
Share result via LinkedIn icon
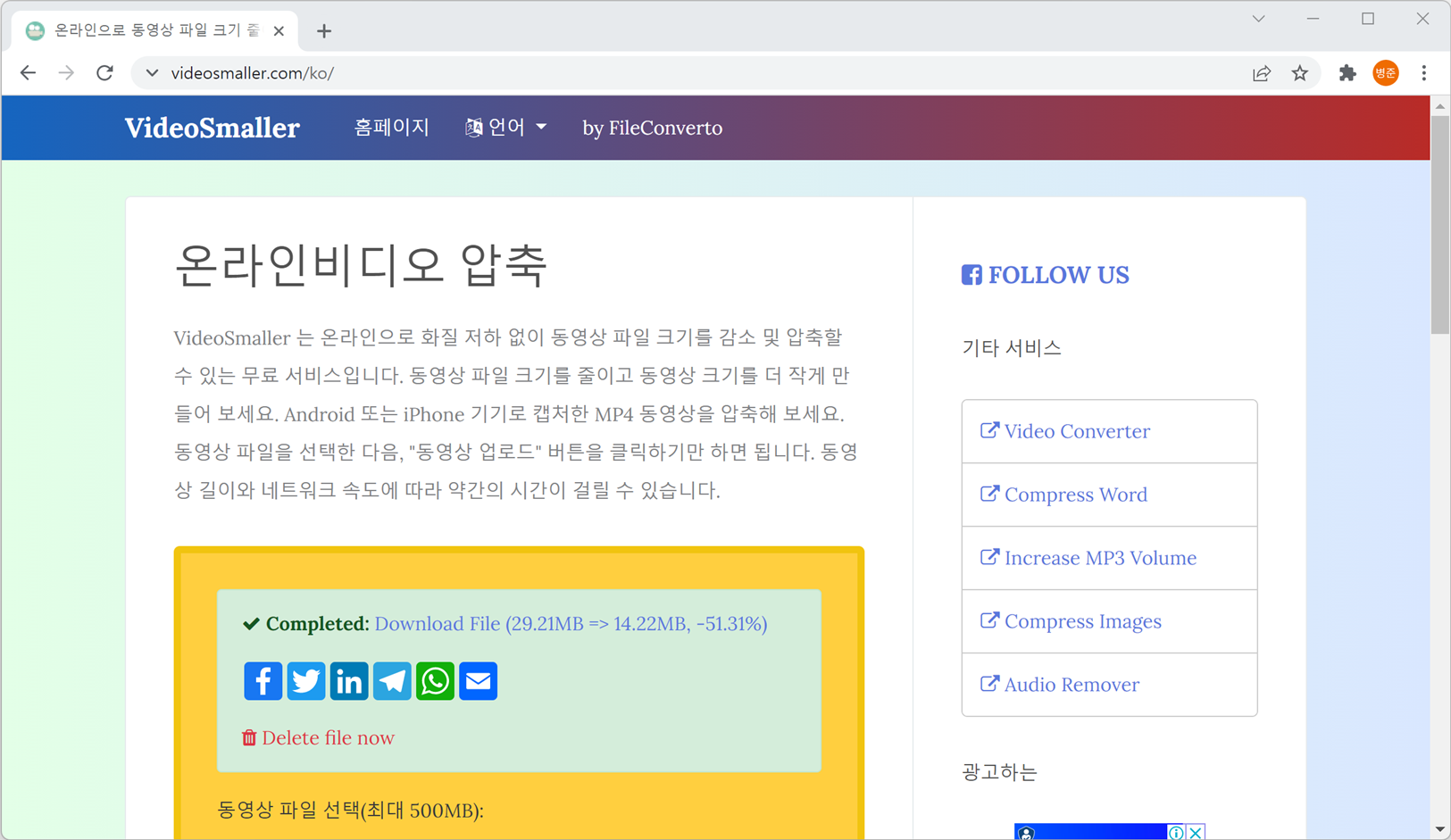coord(348,681)
